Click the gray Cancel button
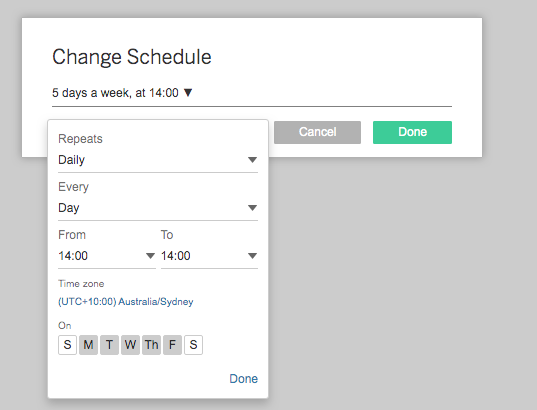This screenshot has height=410, width=537. pos(317,132)
